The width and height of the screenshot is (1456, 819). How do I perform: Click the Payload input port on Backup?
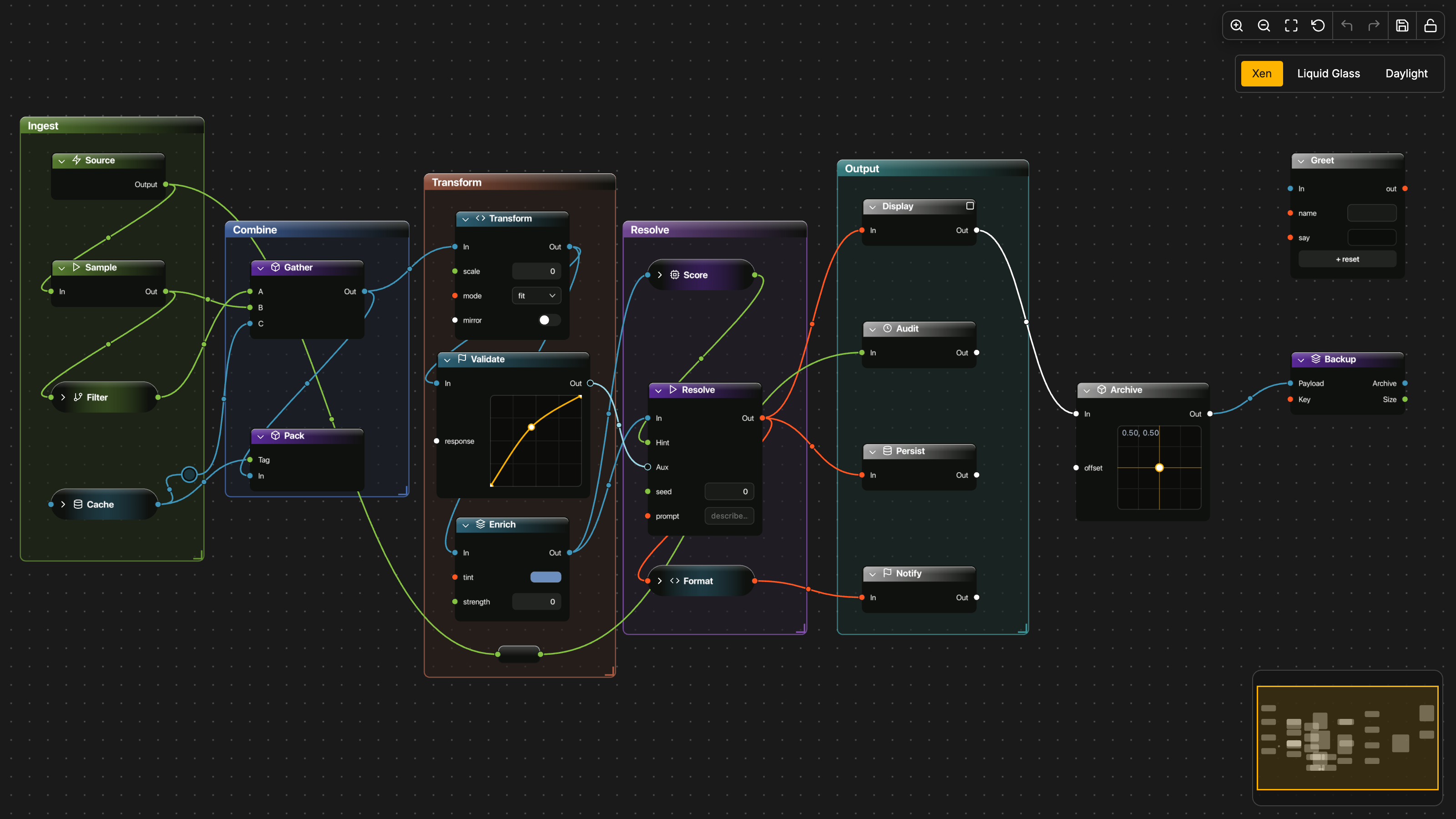pos(1290,383)
